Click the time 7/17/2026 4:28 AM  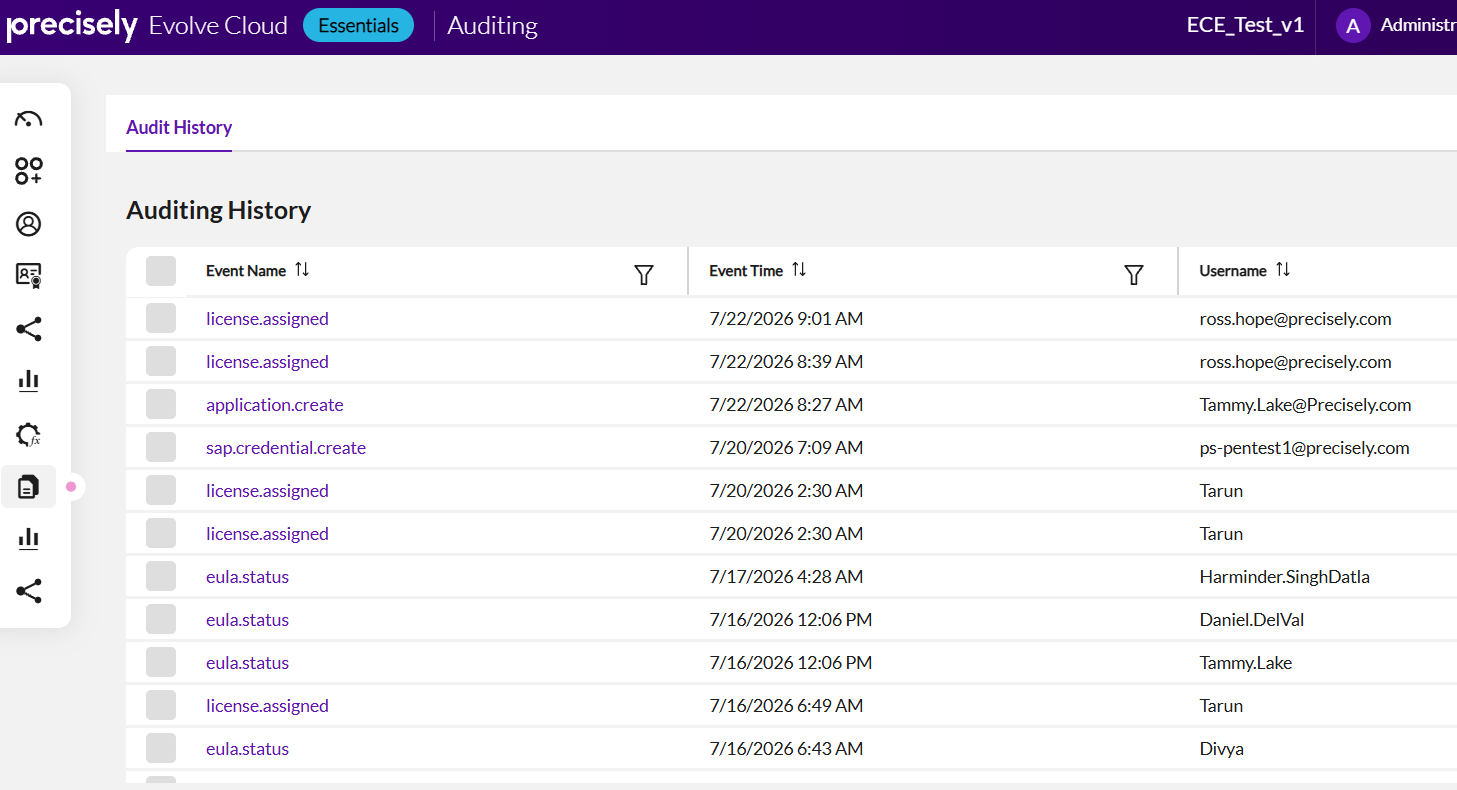point(786,577)
